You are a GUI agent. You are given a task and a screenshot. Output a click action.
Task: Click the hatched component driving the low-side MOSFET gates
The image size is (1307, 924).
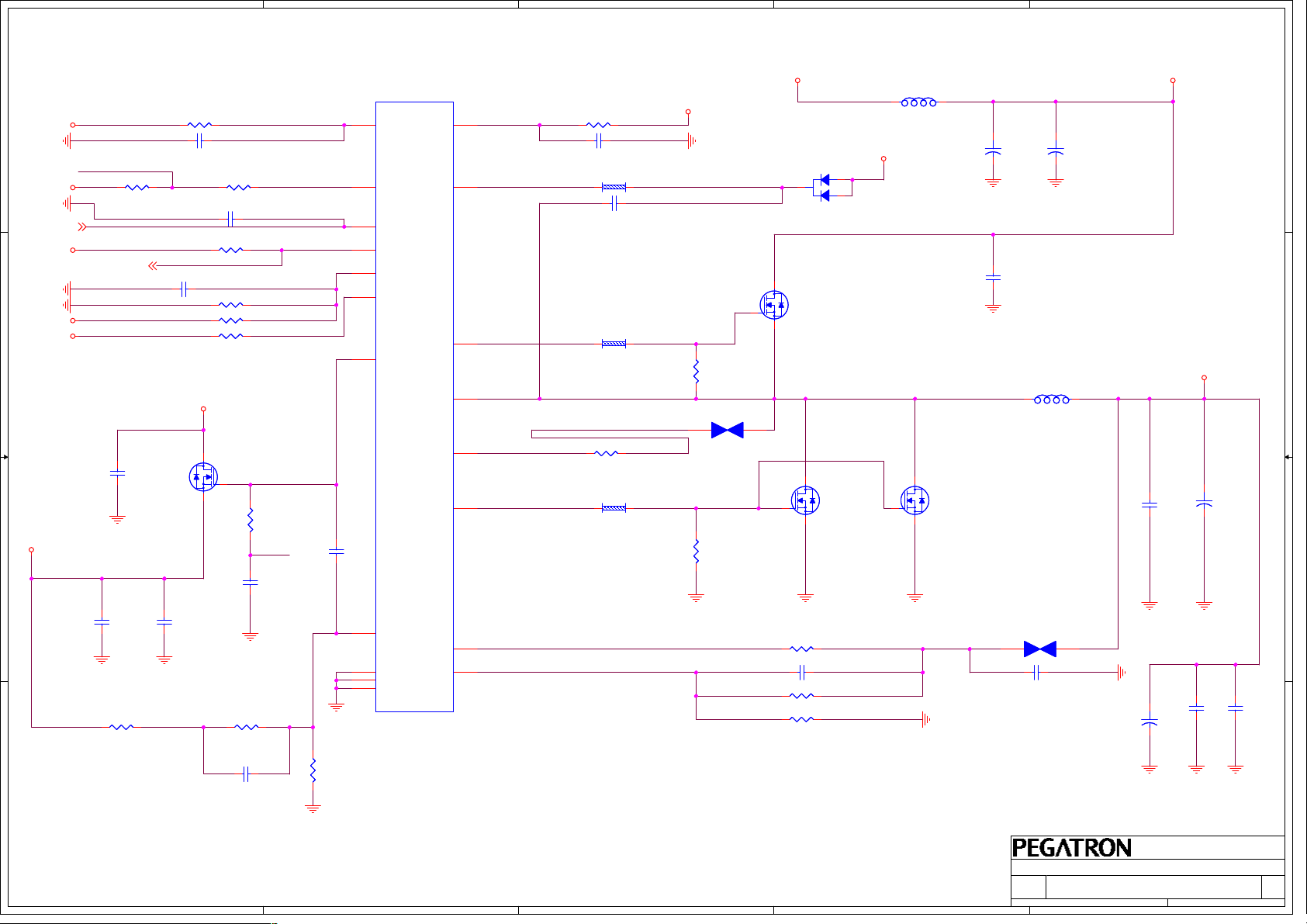tap(614, 508)
